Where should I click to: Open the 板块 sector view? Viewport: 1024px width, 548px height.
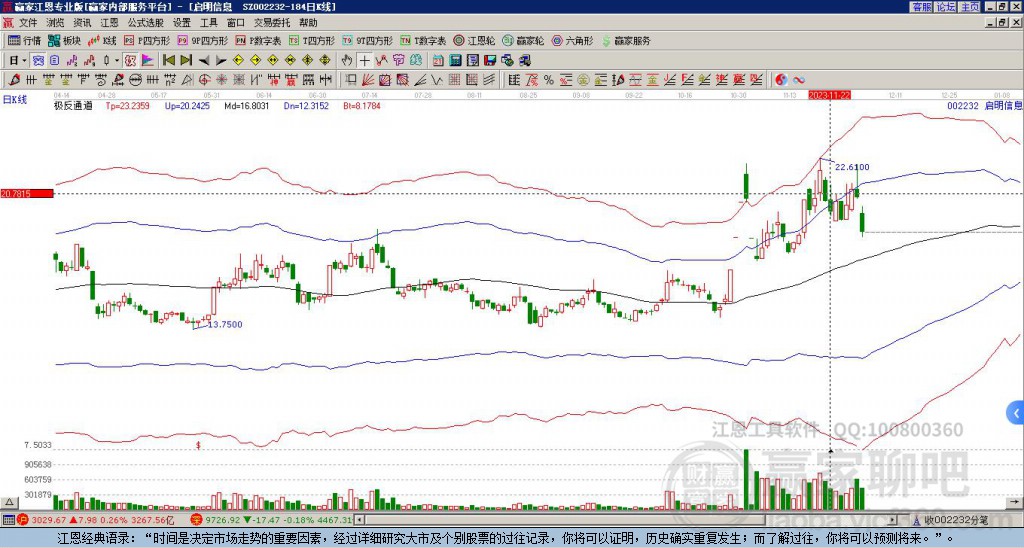point(64,40)
